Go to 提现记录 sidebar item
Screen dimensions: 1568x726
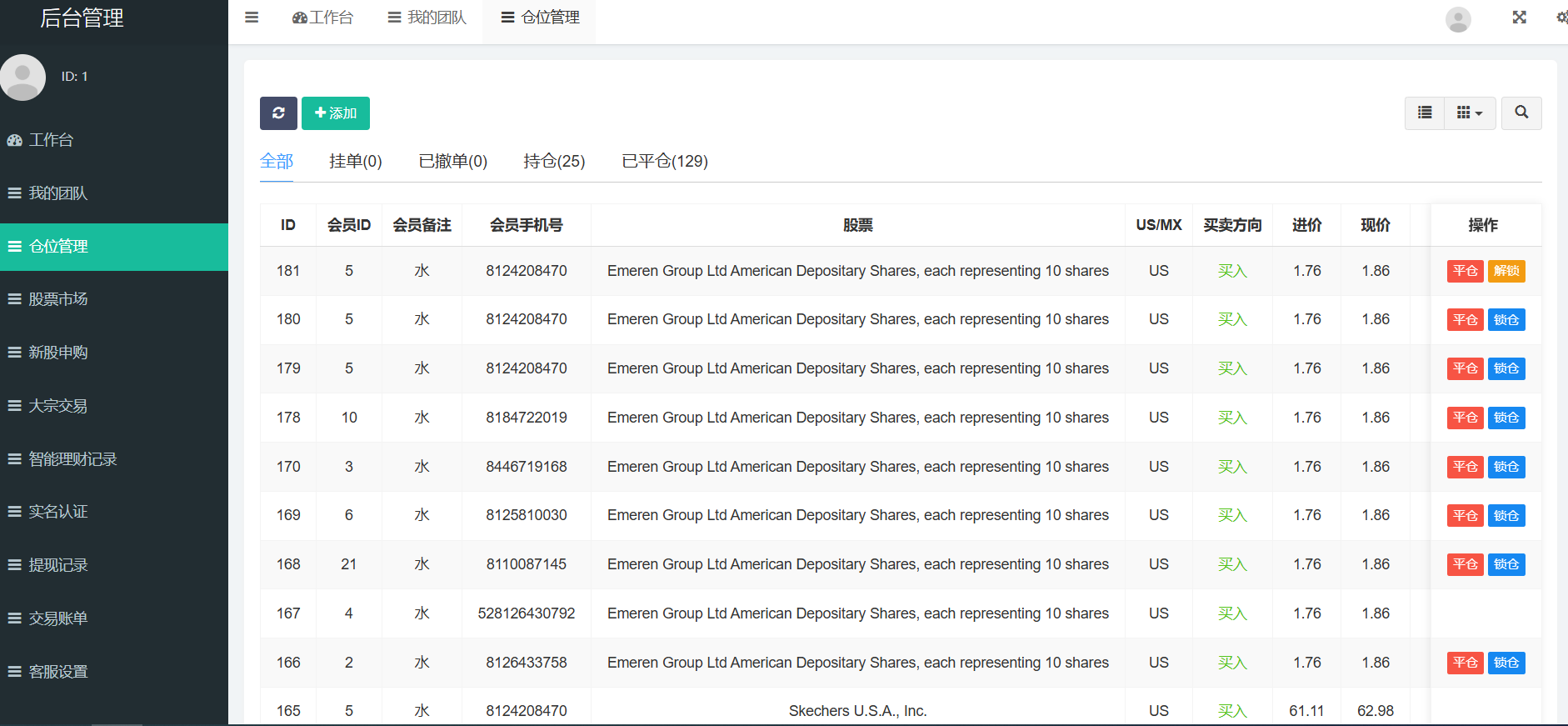tap(58, 565)
